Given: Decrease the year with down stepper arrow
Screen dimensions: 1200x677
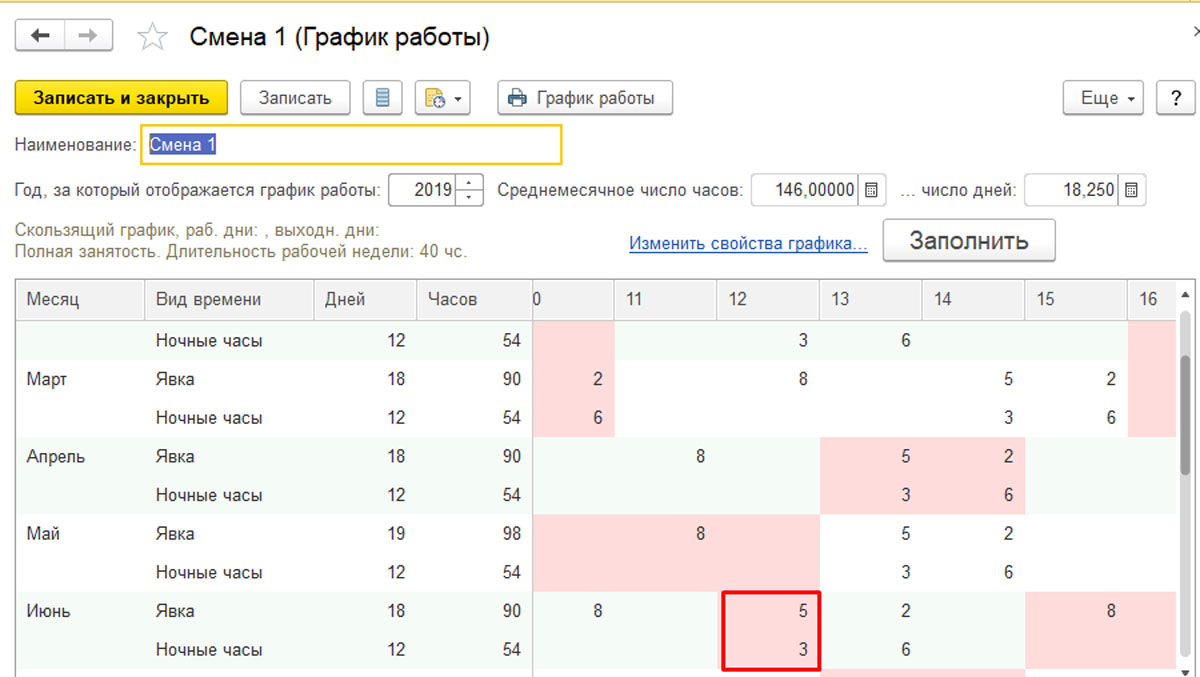Looking at the screenshot, I should [470, 197].
